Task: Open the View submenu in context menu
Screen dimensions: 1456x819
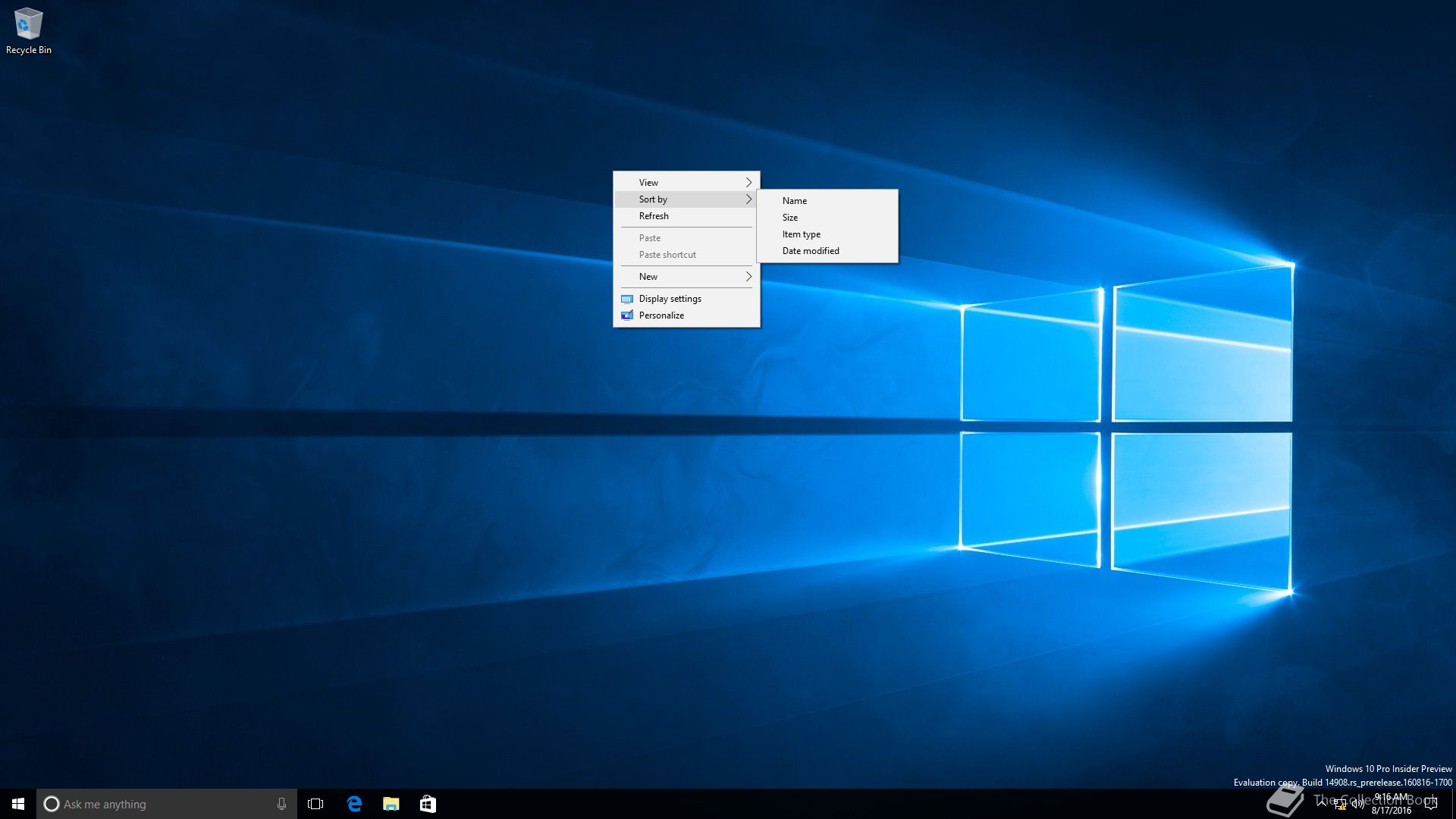Action: [686, 182]
